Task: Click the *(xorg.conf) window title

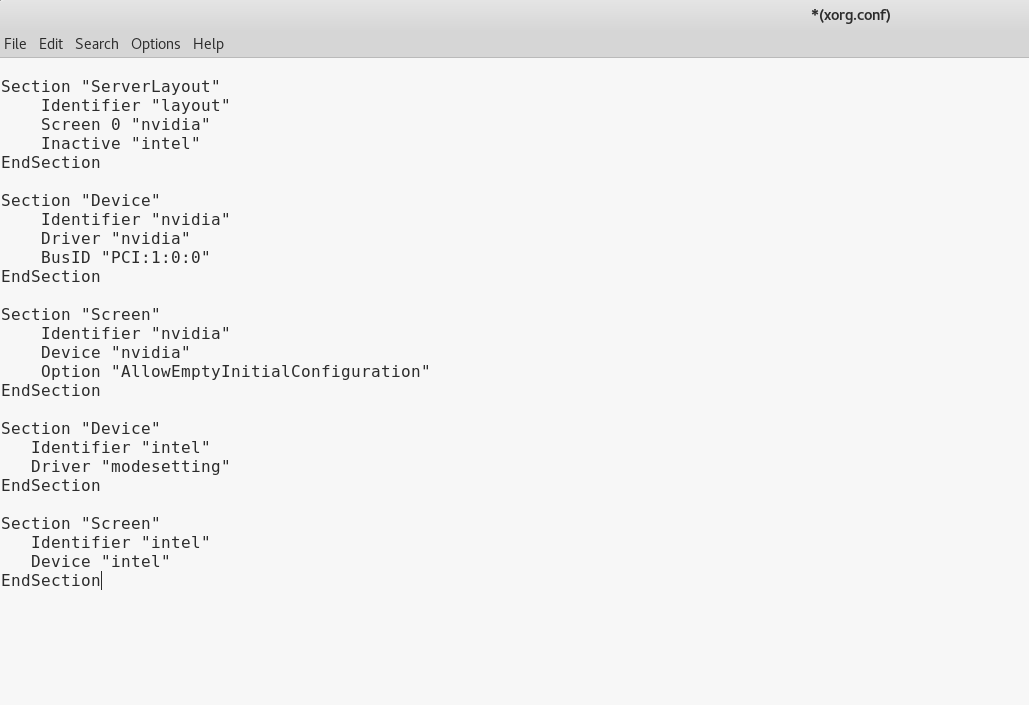Action: pos(850,15)
